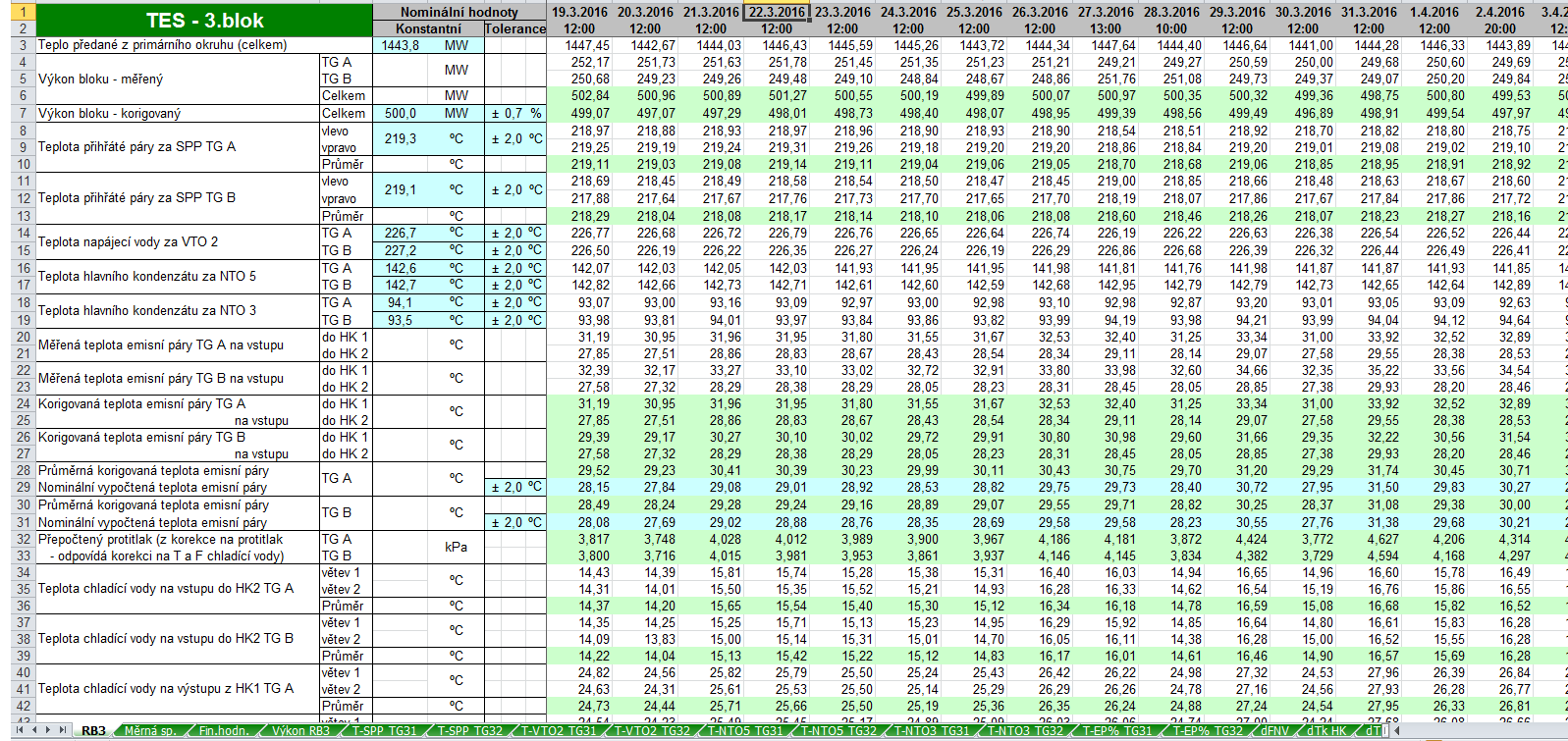The image size is (1568, 741).
Task: Select row header number 32
Action: pos(23,539)
